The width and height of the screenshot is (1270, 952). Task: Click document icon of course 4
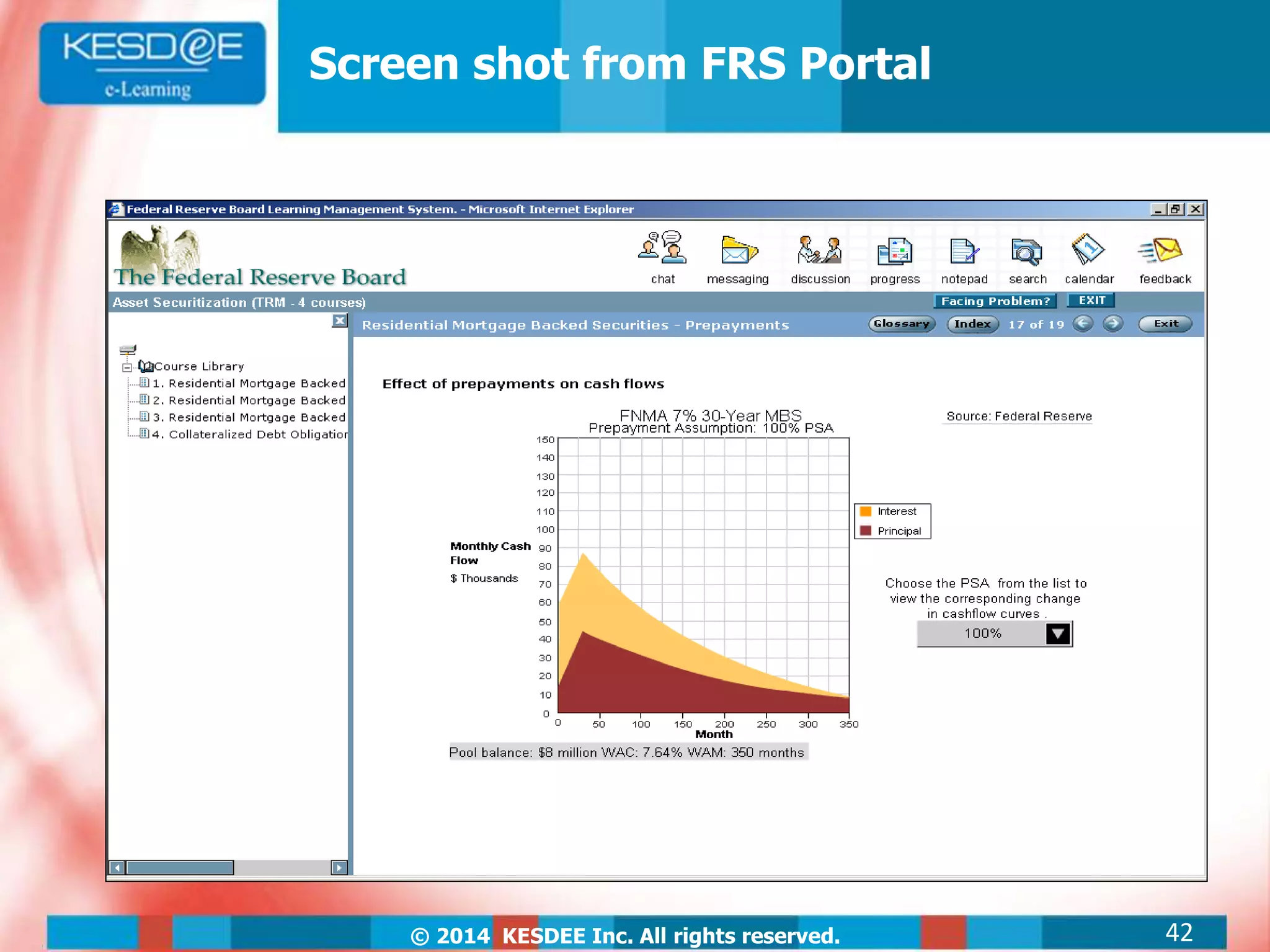pos(144,433)
